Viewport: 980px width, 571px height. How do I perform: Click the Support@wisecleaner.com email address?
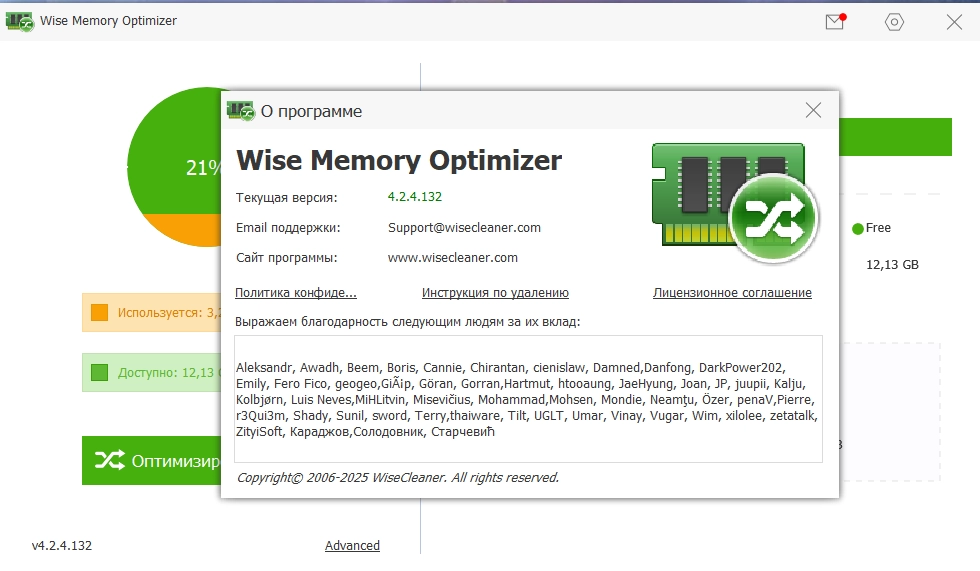click(464, 227)
